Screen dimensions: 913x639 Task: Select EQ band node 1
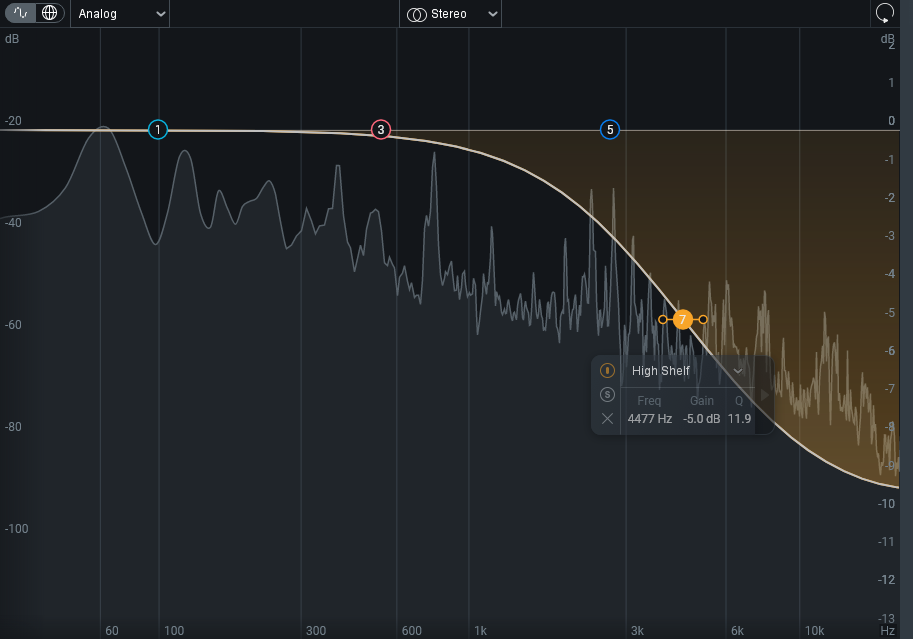[x=158, y=129]
